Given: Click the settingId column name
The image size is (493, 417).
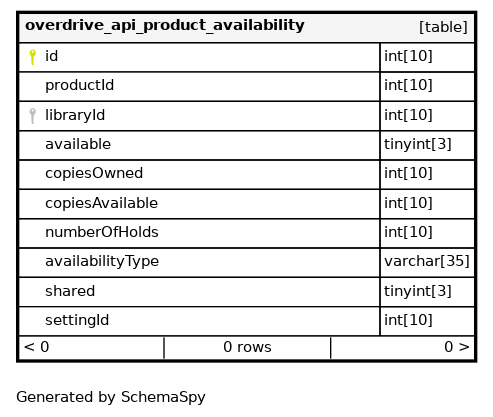Looking at the screenshot, I should coord(77,320).
